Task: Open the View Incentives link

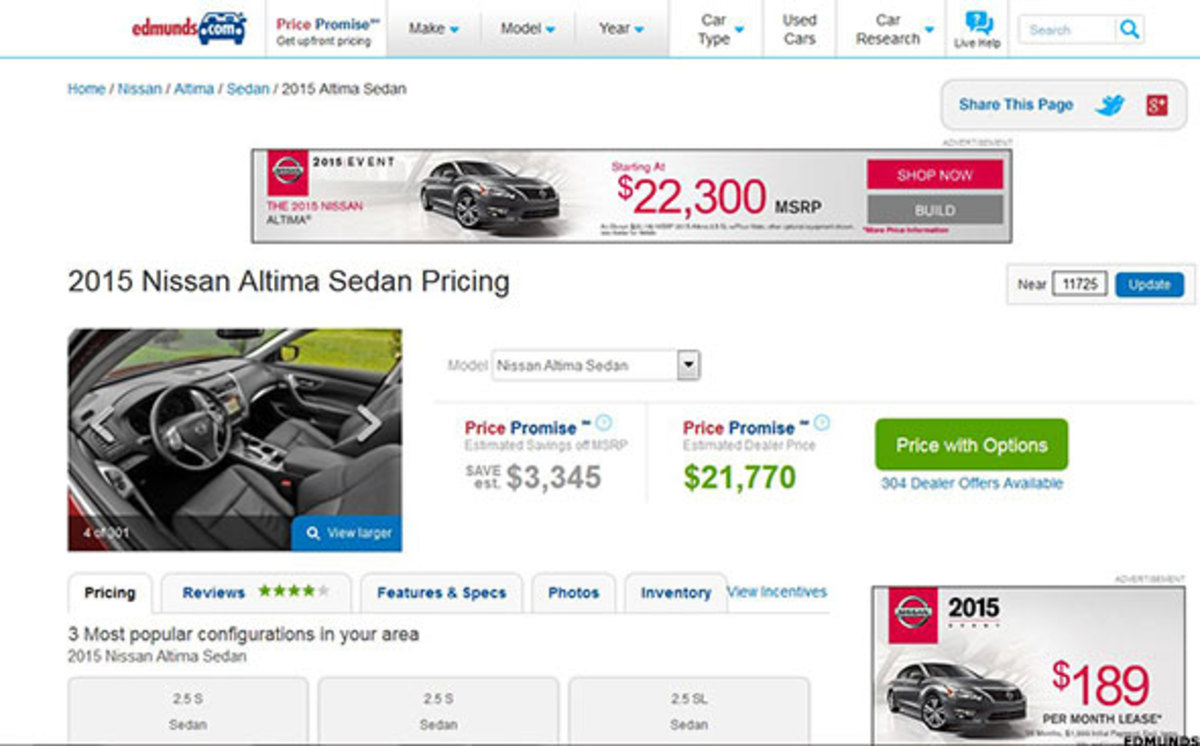Action: 778,591
